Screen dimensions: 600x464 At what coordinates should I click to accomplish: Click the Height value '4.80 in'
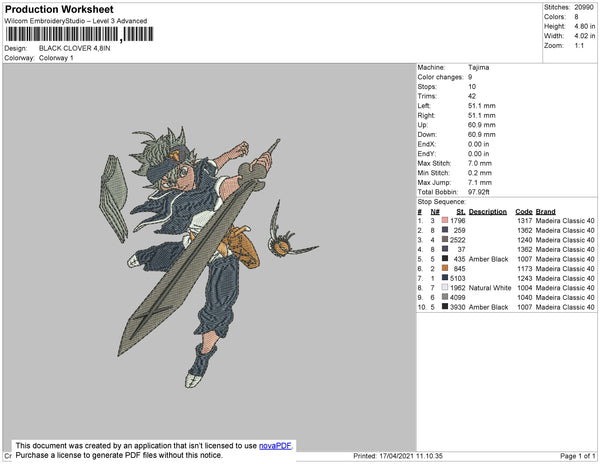click(584, 26)
